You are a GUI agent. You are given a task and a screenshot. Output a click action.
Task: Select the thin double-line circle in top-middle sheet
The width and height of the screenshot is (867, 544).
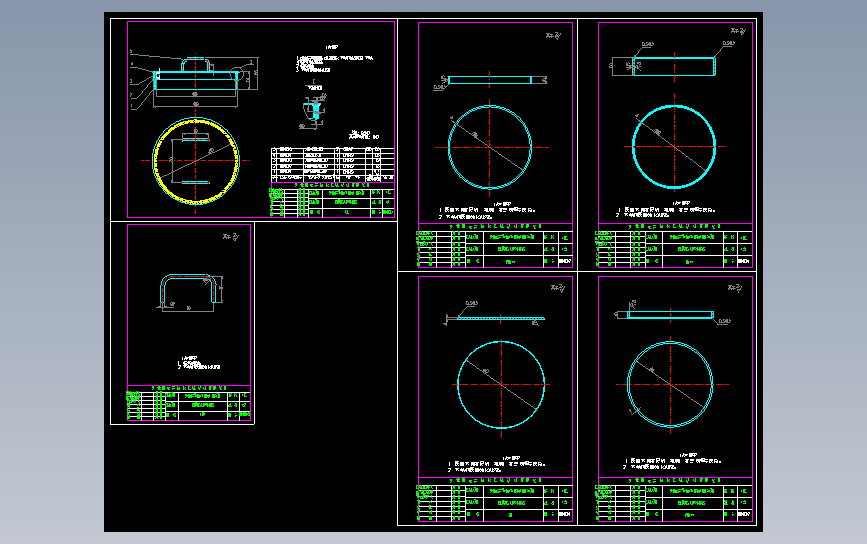pos(489,147)
